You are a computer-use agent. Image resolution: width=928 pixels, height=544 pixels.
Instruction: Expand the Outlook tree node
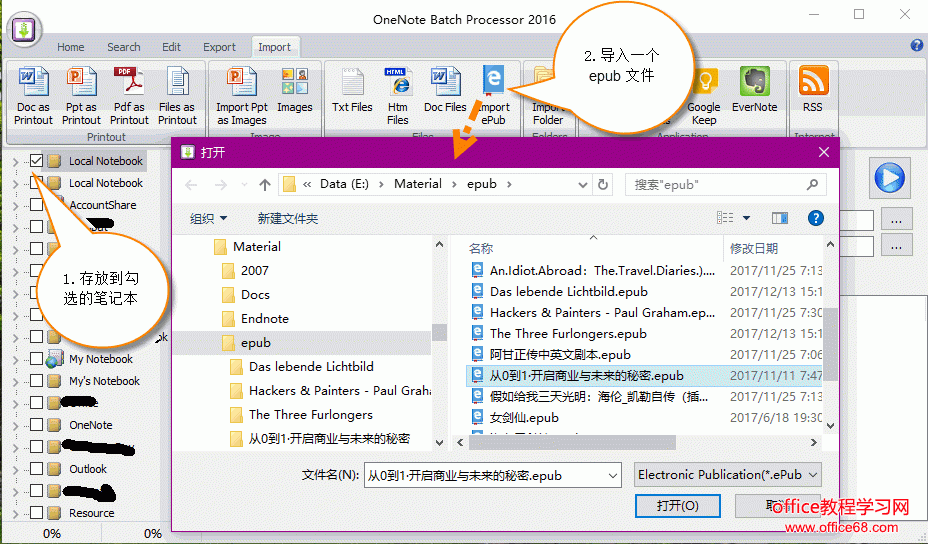15,469
